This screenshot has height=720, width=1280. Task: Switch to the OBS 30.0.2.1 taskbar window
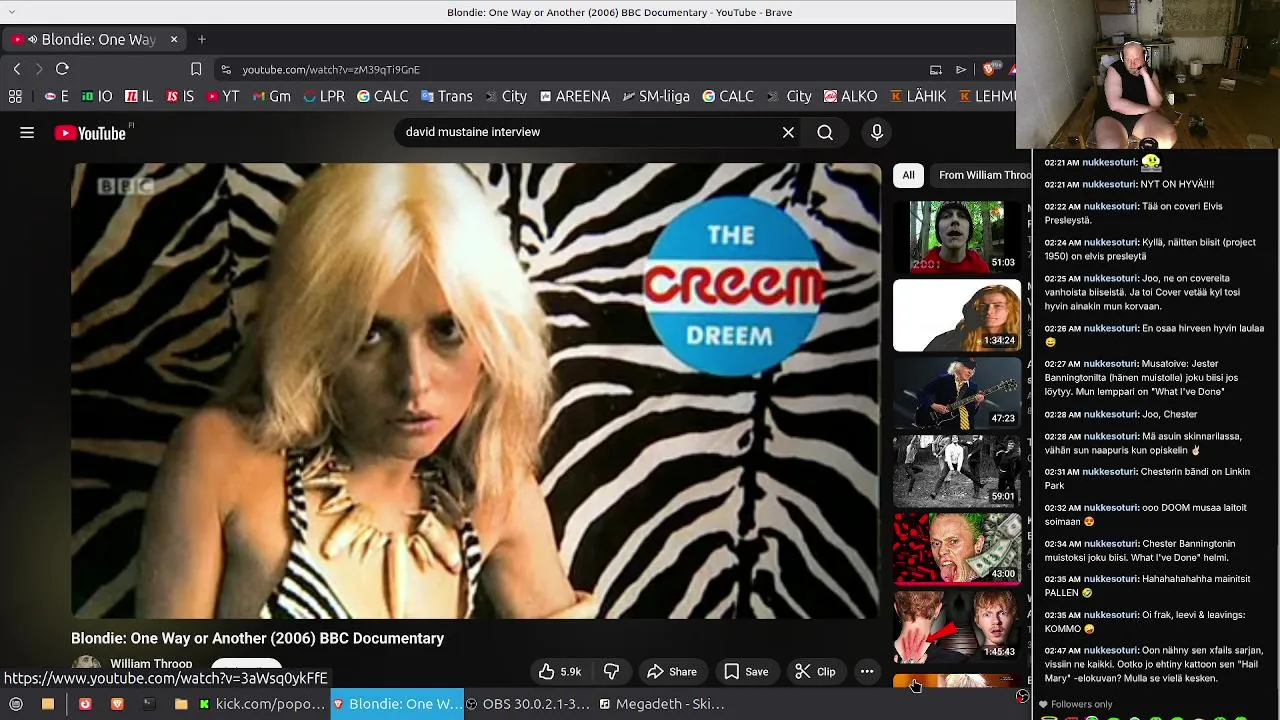[528, 704]
